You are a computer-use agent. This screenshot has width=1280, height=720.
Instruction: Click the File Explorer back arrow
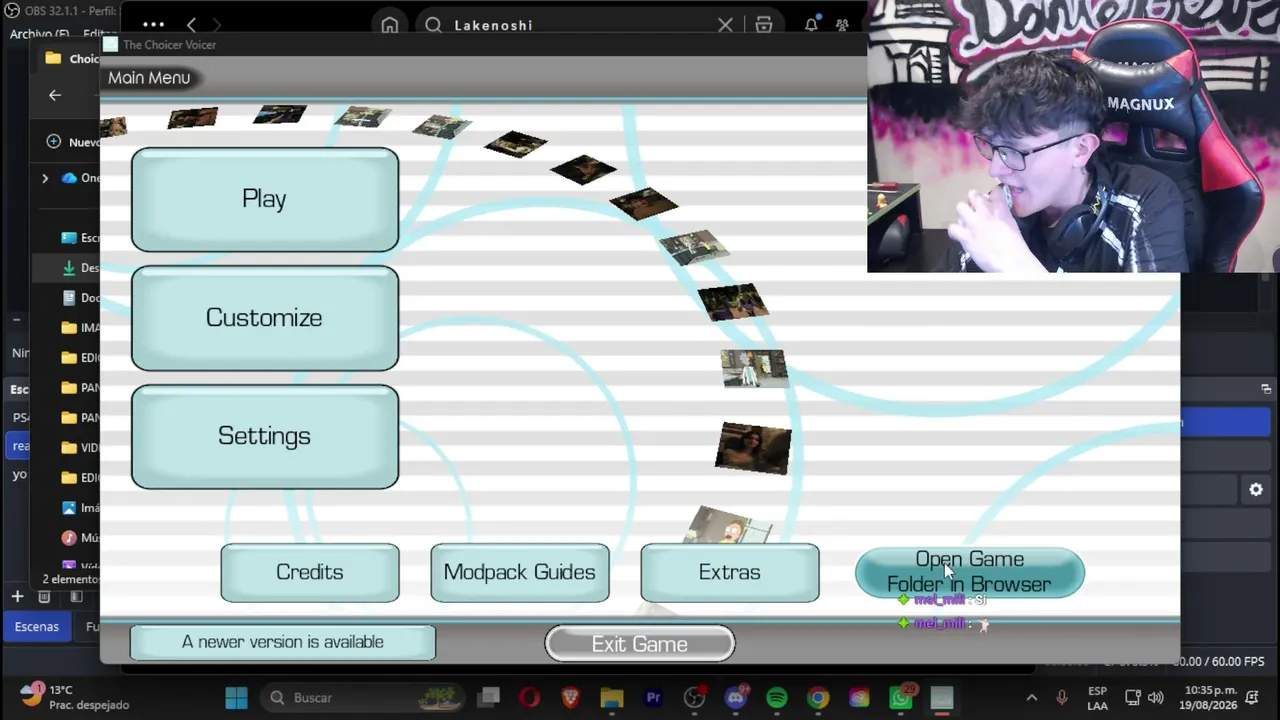[55, 95]
